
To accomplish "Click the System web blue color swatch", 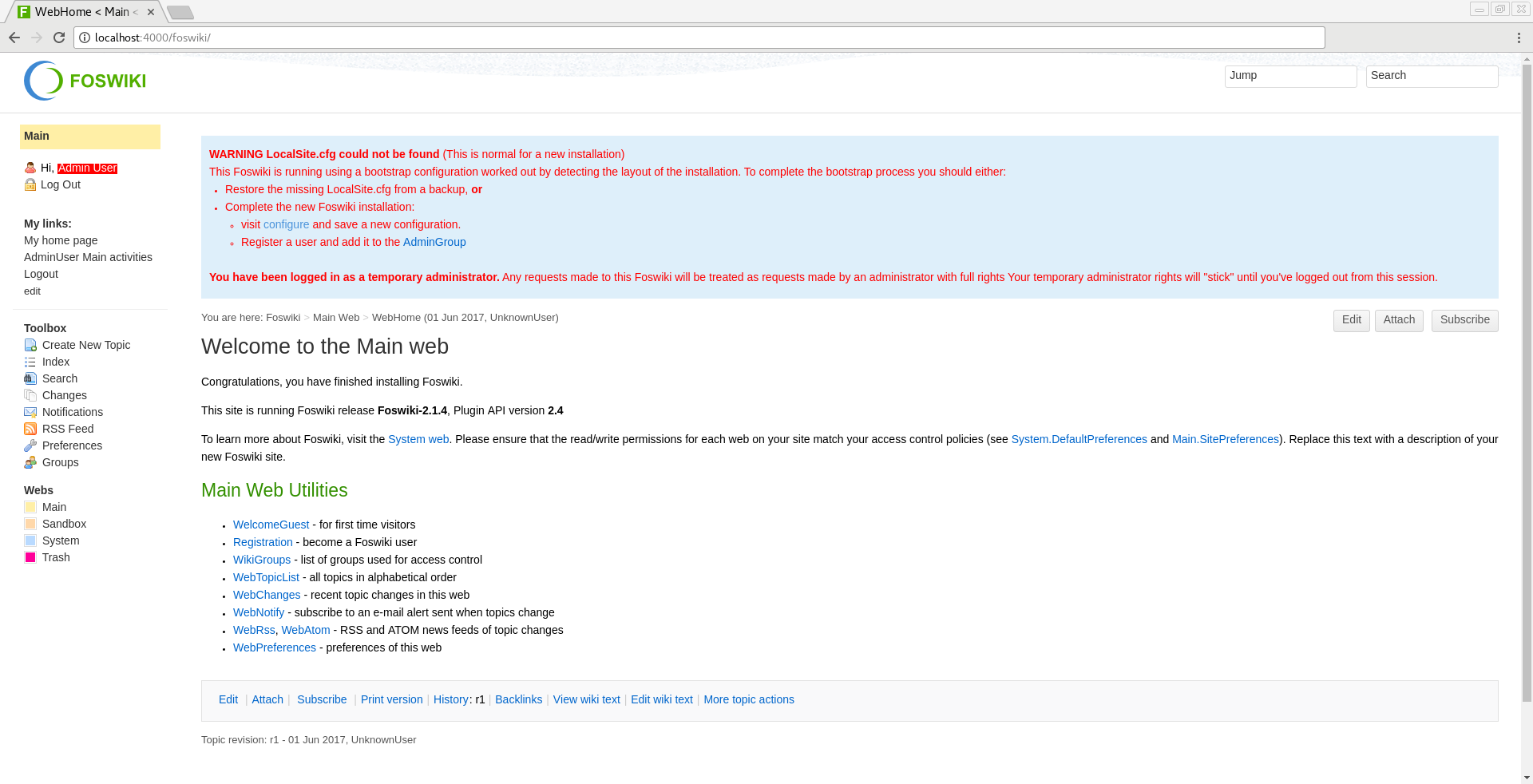I will (30, 540).
